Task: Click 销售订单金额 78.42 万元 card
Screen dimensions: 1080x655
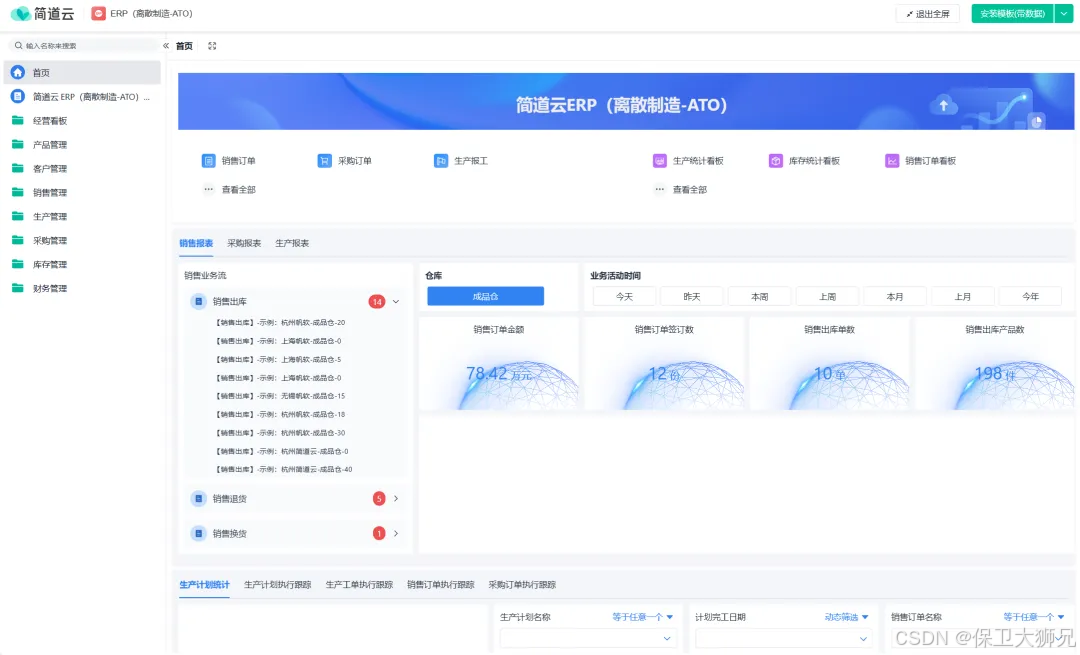Action: (499, 364)
